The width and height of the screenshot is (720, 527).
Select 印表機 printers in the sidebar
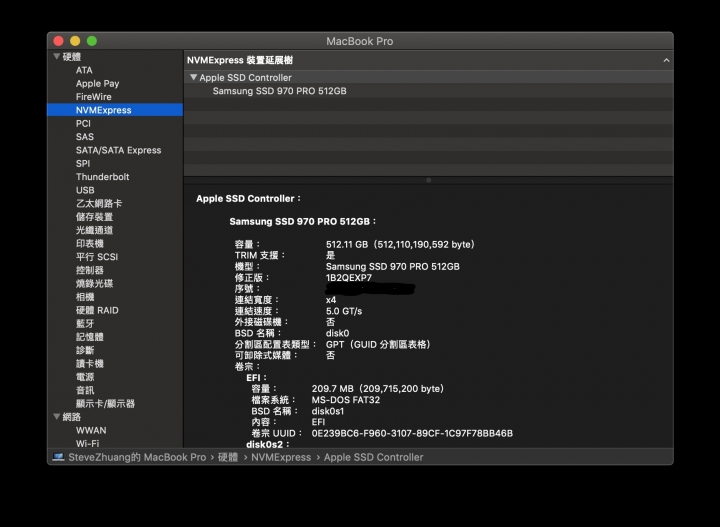(x=90, y=243)
